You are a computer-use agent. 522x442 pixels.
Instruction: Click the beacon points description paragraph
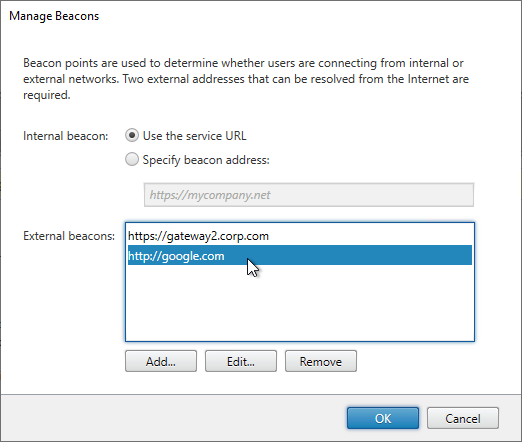click(246, 79)
